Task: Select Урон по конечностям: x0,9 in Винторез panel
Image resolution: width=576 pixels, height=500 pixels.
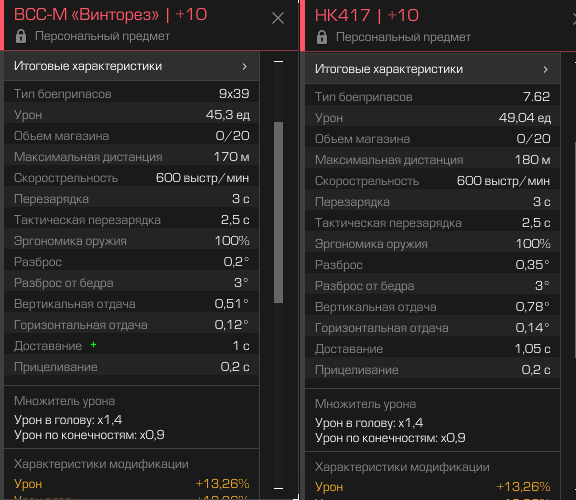Action: [89, 435]
